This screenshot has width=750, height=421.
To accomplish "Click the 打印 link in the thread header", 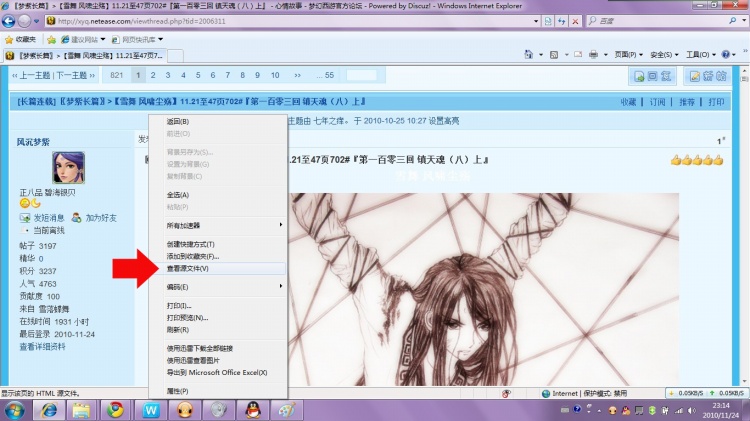I will pyautogui.click(x=716, y=102).
